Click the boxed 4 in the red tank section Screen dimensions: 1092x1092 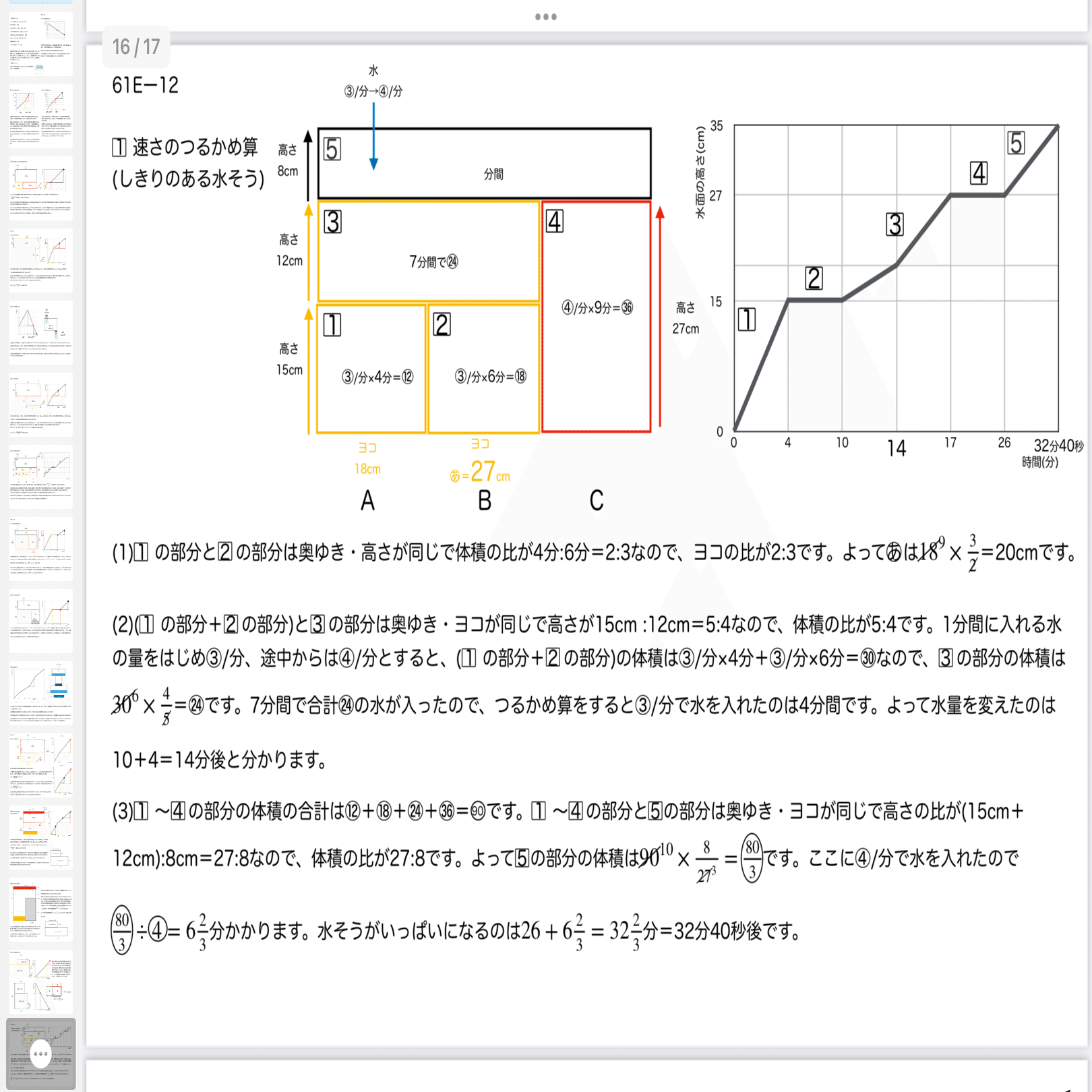(x=555, y=221)
